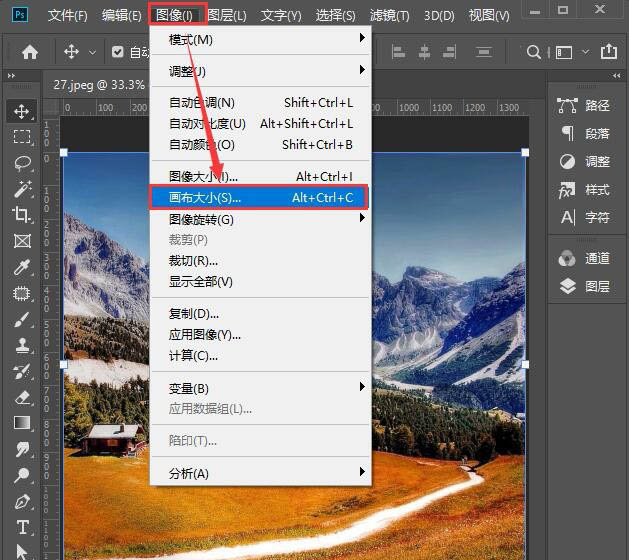Screen dimensions: 629x560
Task: Expand the 模式(M) submenu
Action: 260,39
